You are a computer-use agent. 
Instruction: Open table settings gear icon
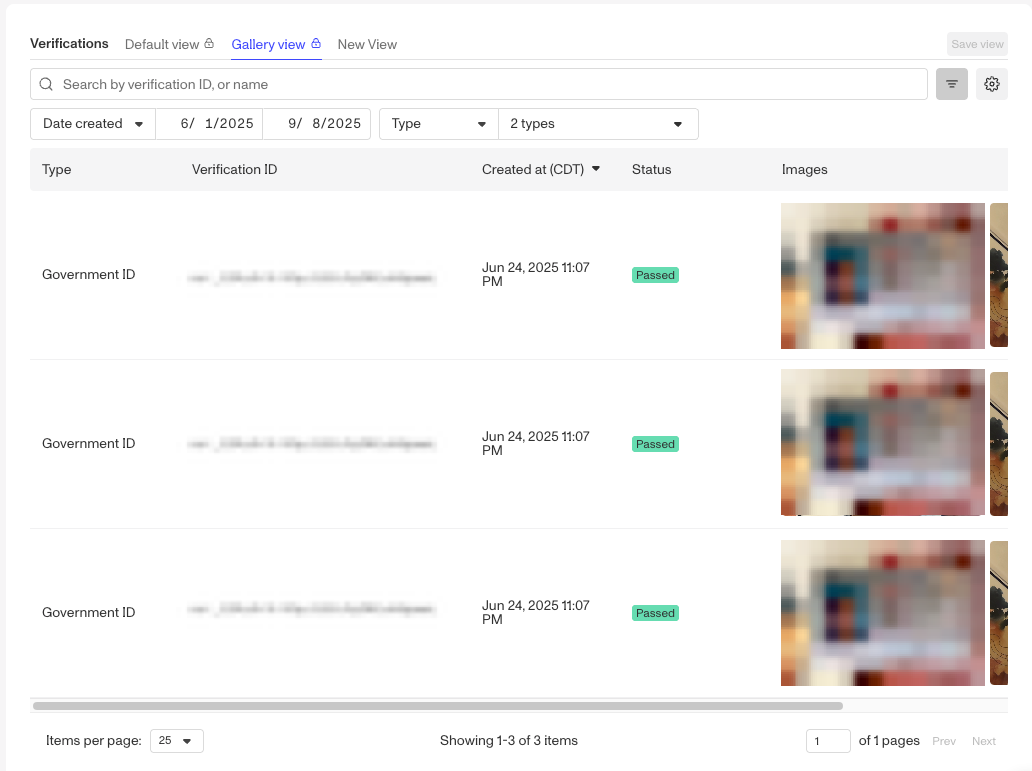pos(992,84)
